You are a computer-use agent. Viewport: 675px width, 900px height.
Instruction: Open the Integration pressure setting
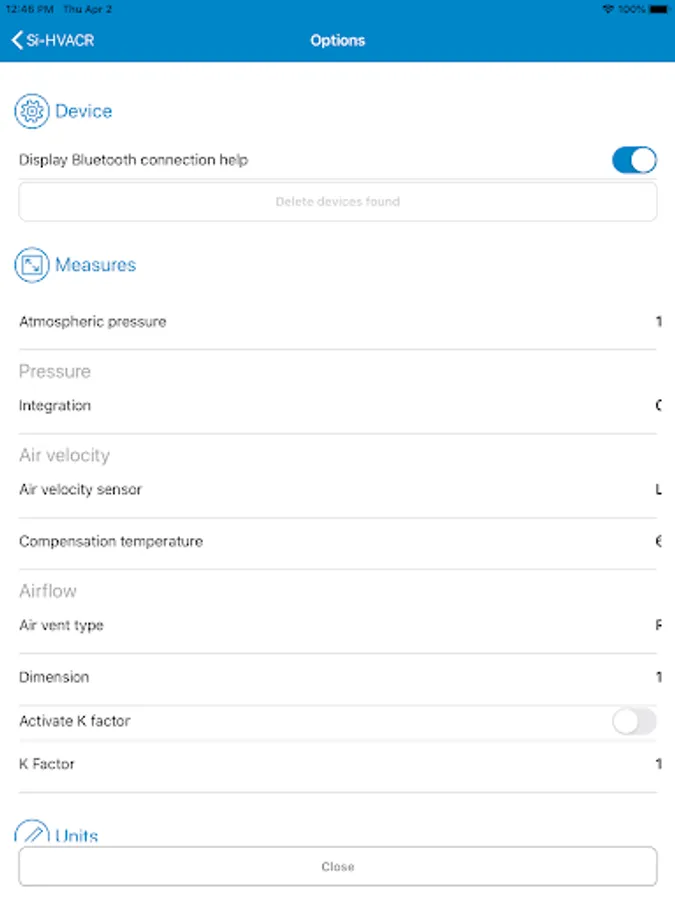[337, 406]
